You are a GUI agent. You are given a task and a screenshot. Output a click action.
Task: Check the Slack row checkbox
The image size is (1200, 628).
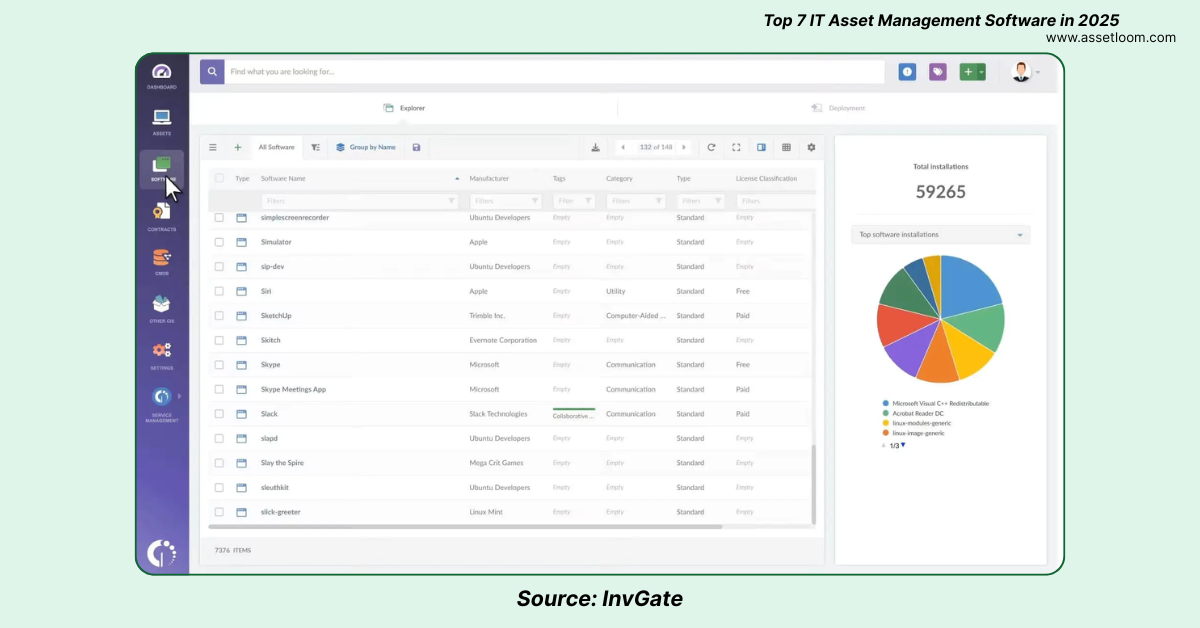pyautogui.click(x=219, y=414)
